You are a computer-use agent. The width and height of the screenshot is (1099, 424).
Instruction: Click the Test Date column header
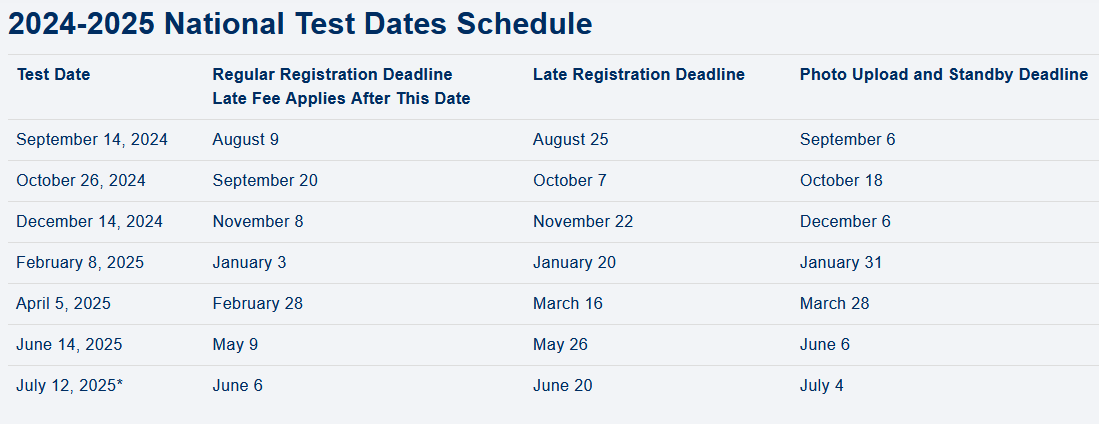pos(53,75)
